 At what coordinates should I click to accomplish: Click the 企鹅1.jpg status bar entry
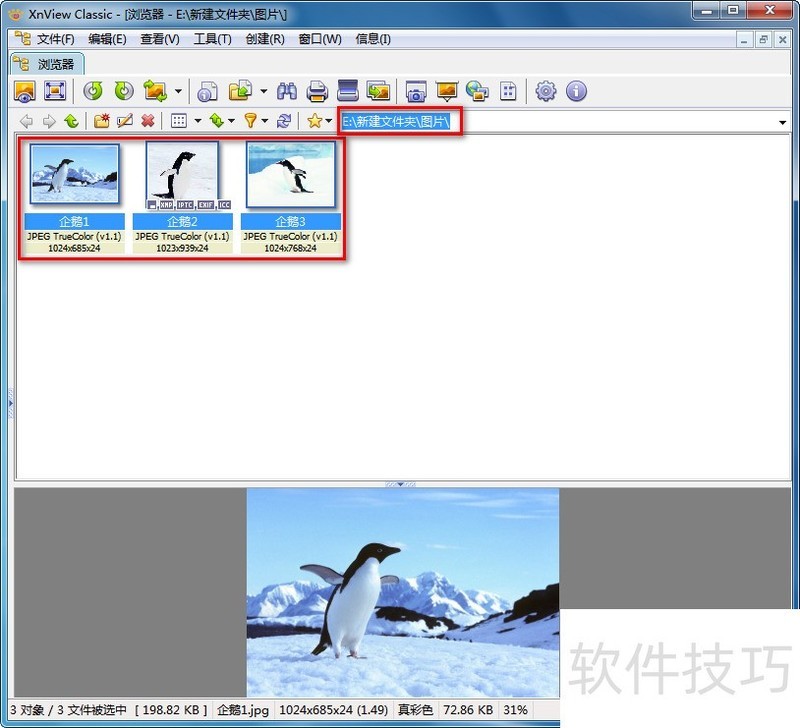tap(243, 710)
